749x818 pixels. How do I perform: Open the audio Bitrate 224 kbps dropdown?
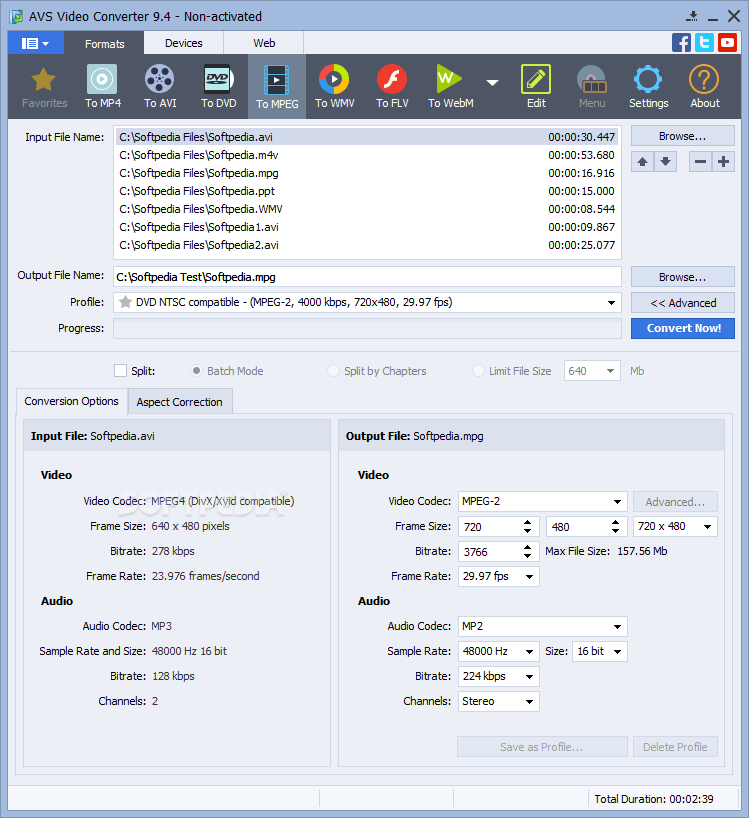[499, 676]
